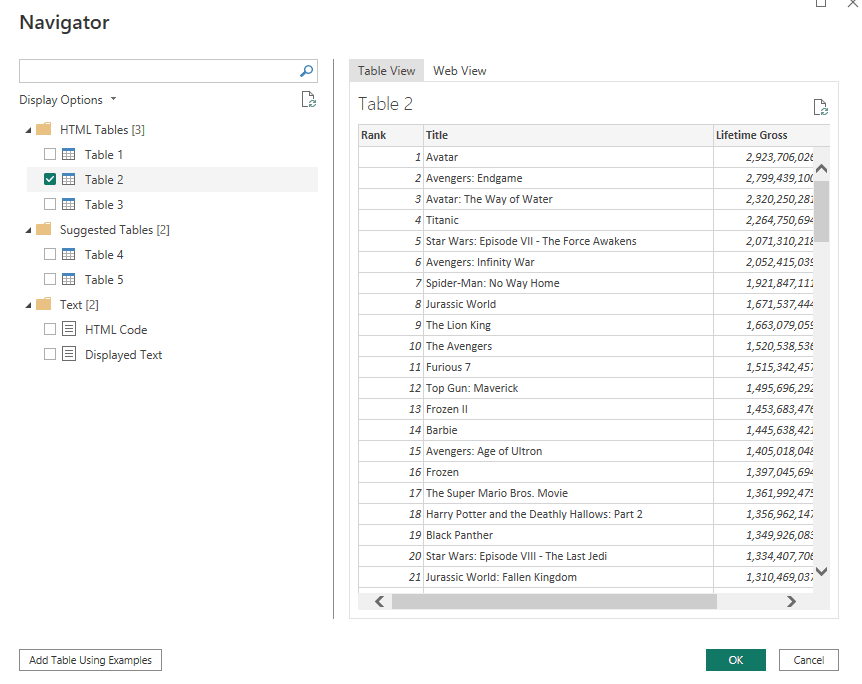Click the table icon for Table 3
The height and width of the screenshot is (684, 862).
pyautogui.click(x=69, y=205)
